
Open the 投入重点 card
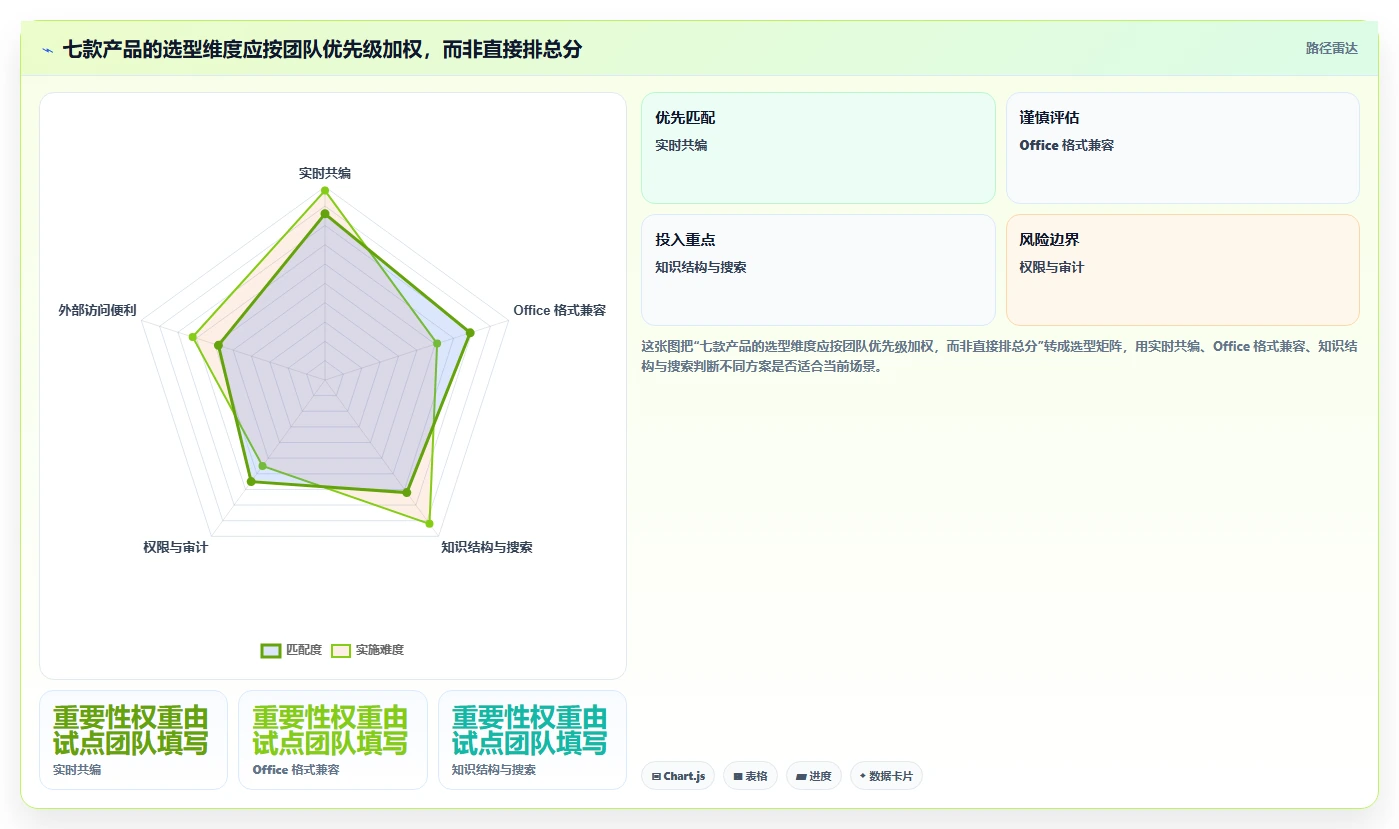click(818, 270)
